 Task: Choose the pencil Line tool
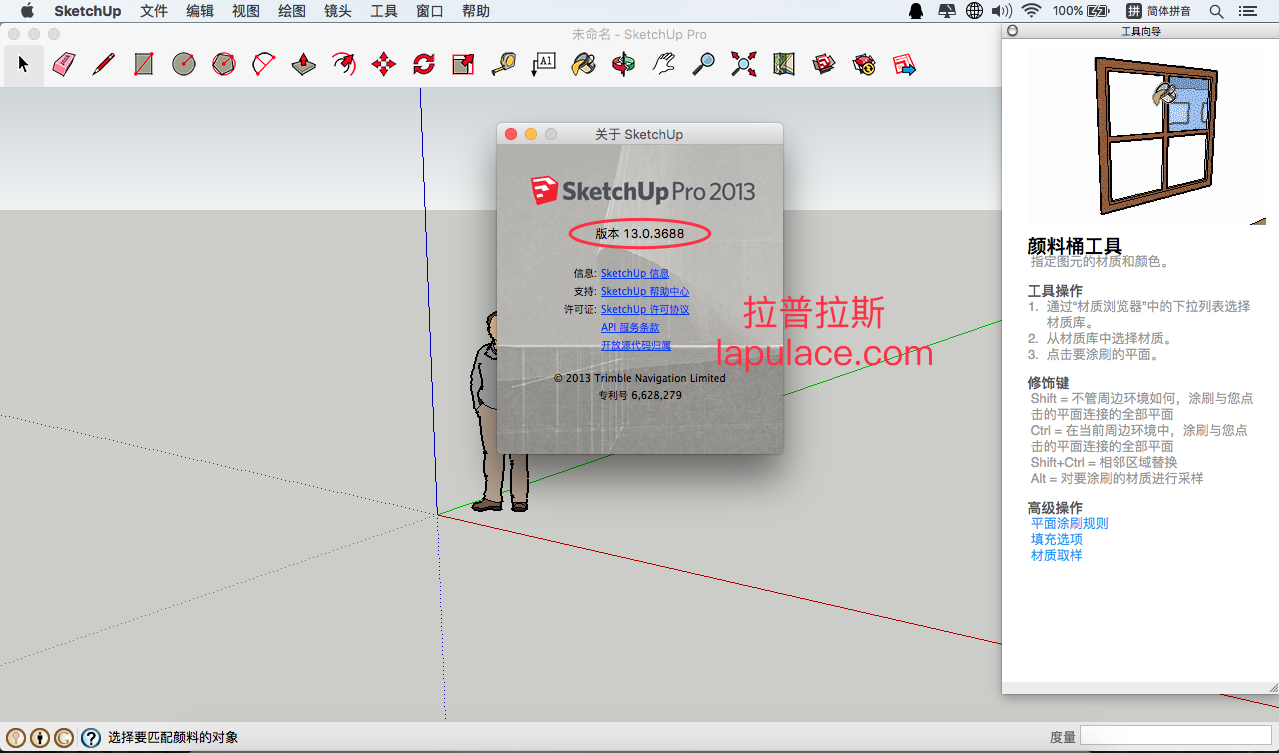pos(104,65)
